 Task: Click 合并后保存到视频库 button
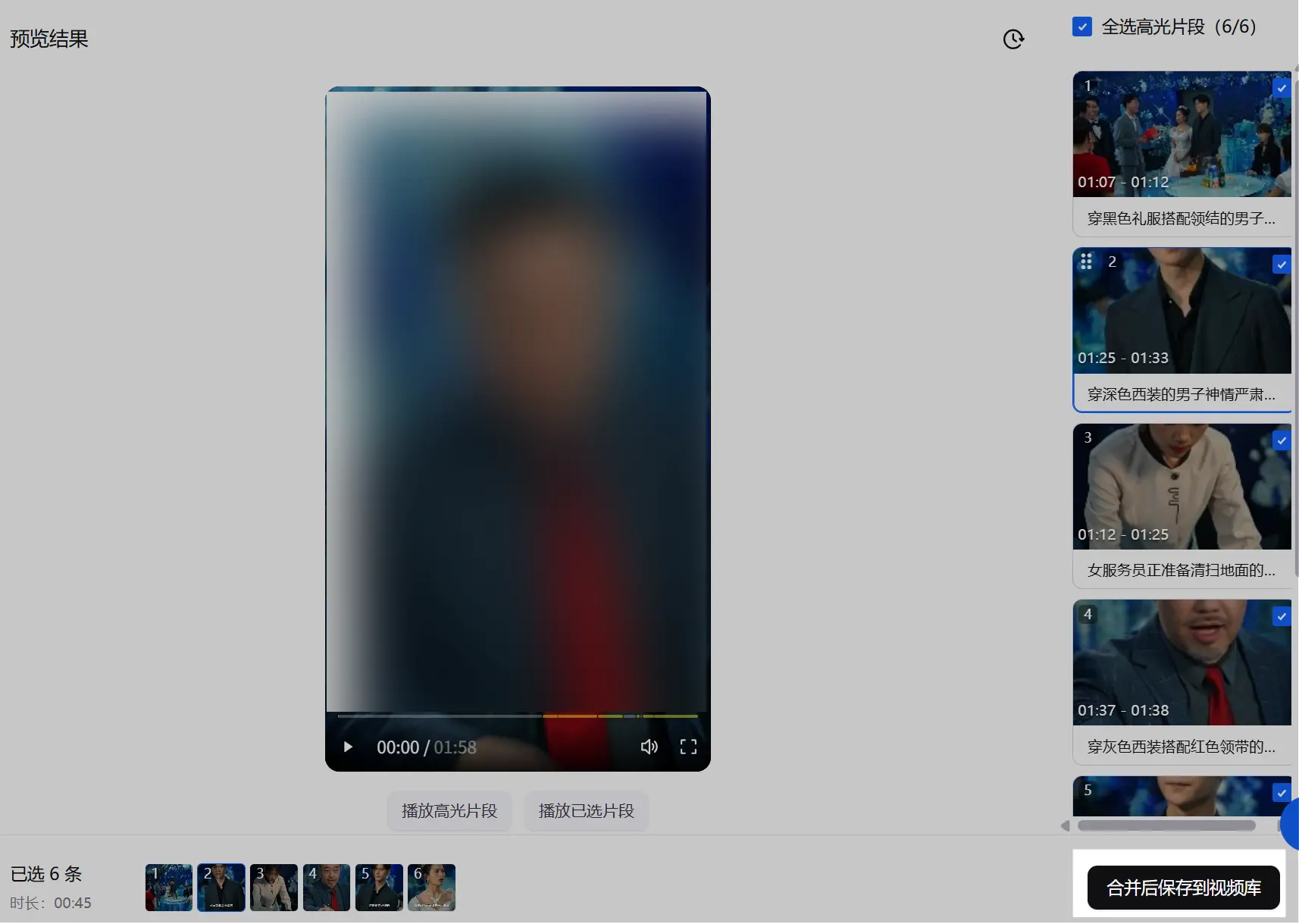click(1183, 888)
